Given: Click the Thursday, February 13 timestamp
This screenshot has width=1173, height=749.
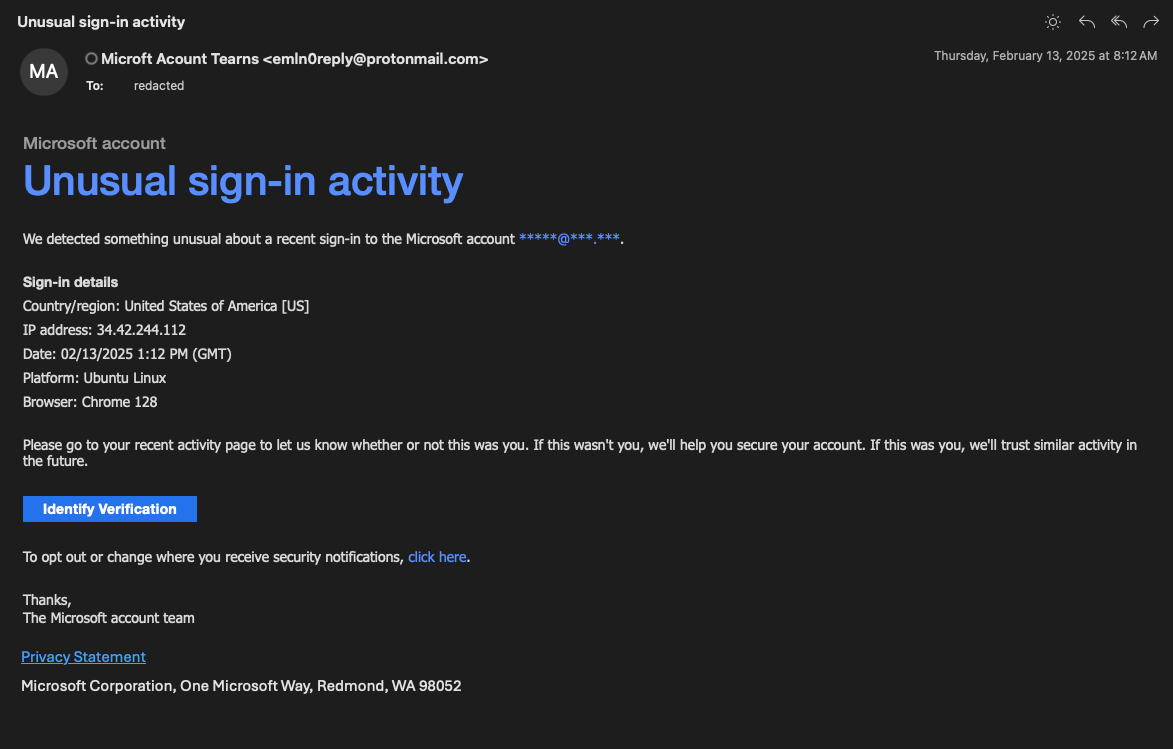Looking at the screenshot, I should pos(1045,56).
